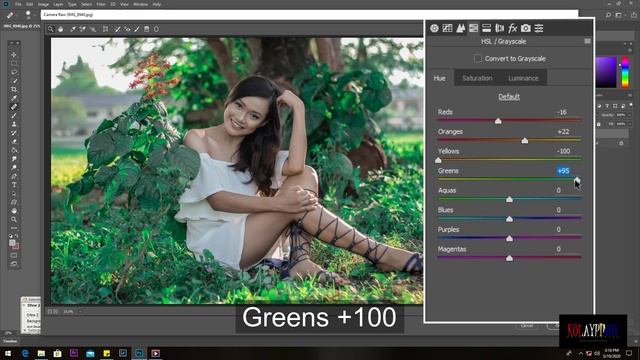Image resolution: width=640 pixels, height=360 pixels.
Task: Select Photoshop's Crop tool
Action: 14,89
